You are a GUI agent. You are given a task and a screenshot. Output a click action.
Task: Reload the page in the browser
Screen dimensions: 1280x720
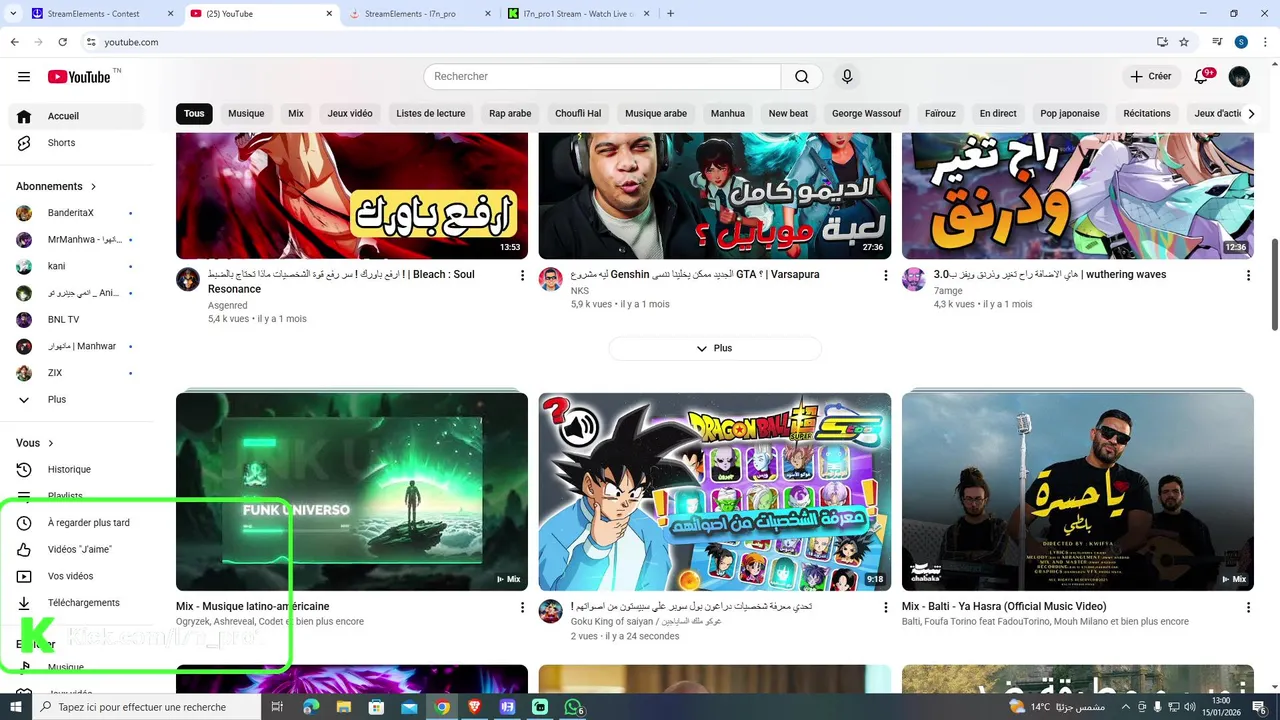click(x=62, y=42)
